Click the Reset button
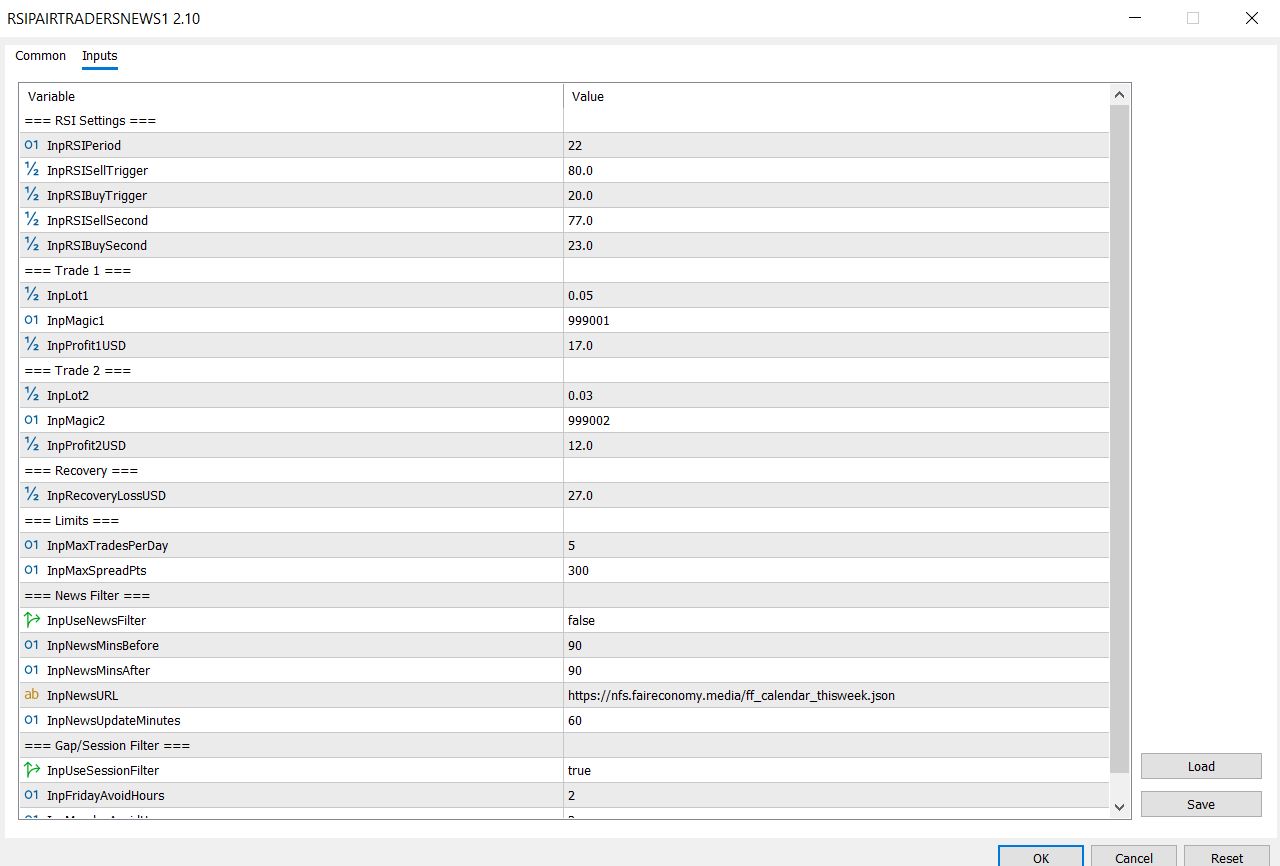The width and height of the screenshot is (1280, 866). pyautogui.click(x=1227, y=857)
